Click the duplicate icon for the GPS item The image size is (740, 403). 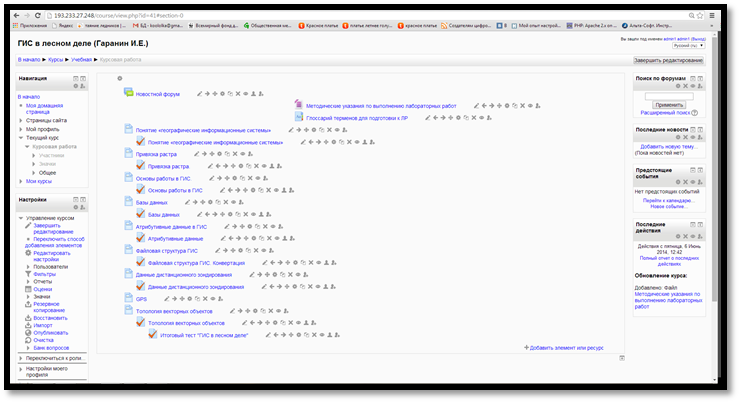pyautogui.click(x=197, y=299)
